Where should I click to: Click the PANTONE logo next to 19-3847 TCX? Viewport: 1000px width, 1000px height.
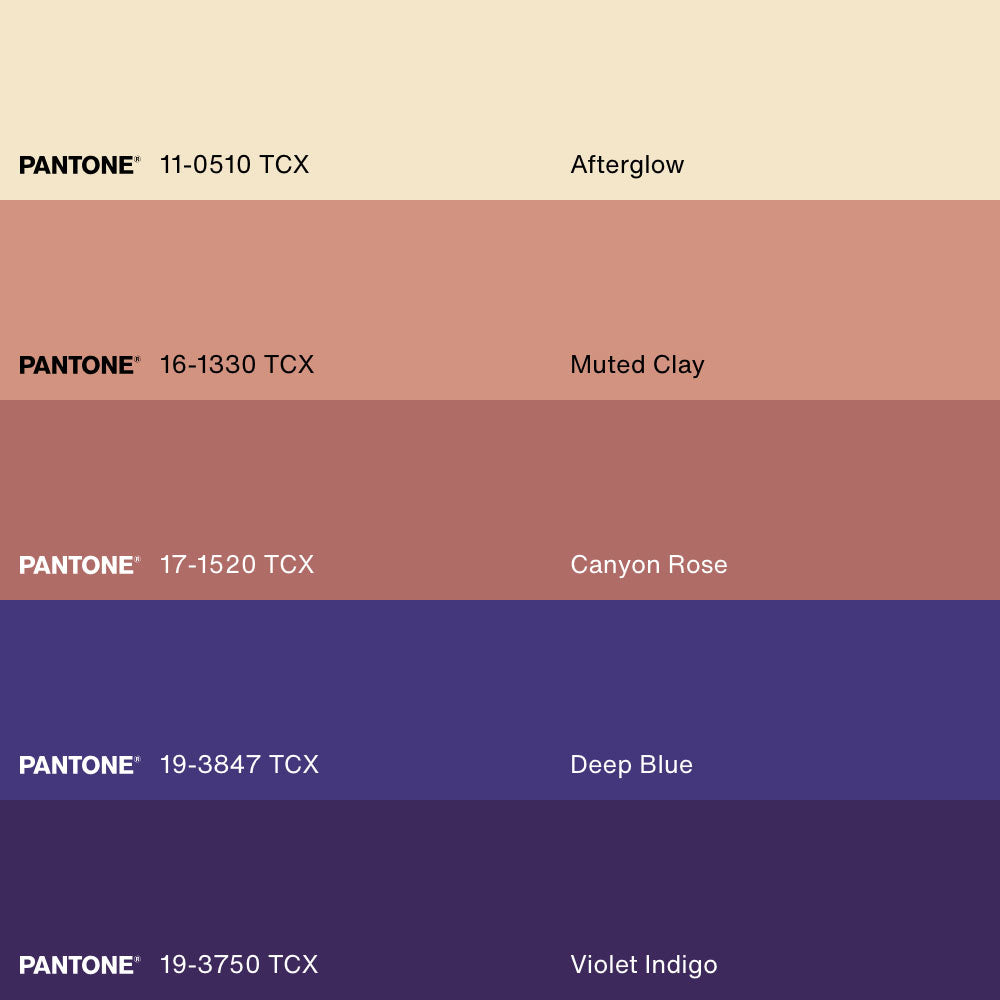79,765
